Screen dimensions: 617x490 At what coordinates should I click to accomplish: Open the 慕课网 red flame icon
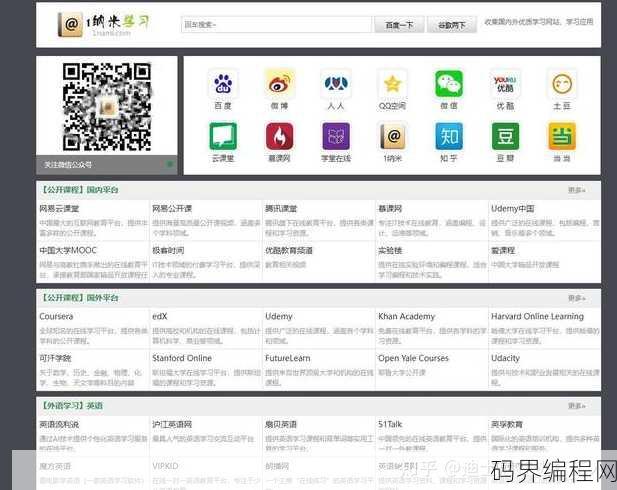point(279,136)
